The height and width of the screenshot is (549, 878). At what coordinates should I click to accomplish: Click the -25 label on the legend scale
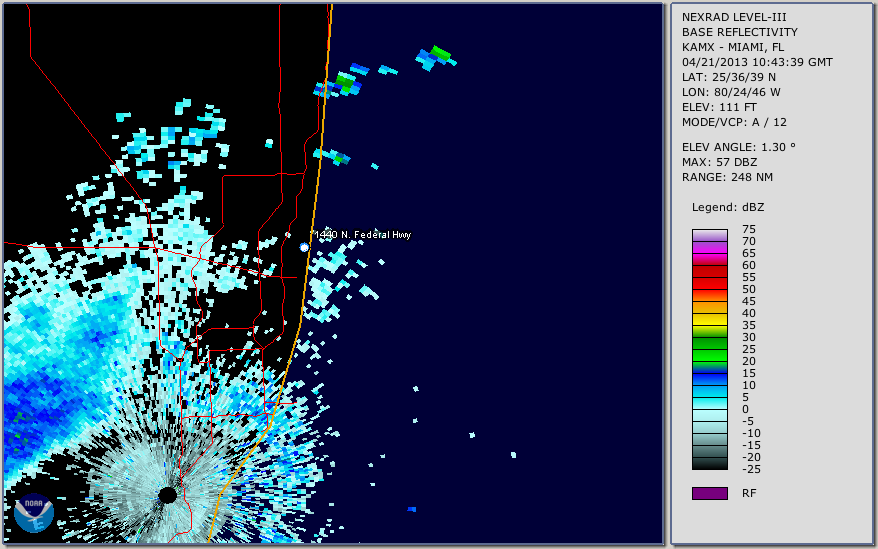[x=751, y=469]
